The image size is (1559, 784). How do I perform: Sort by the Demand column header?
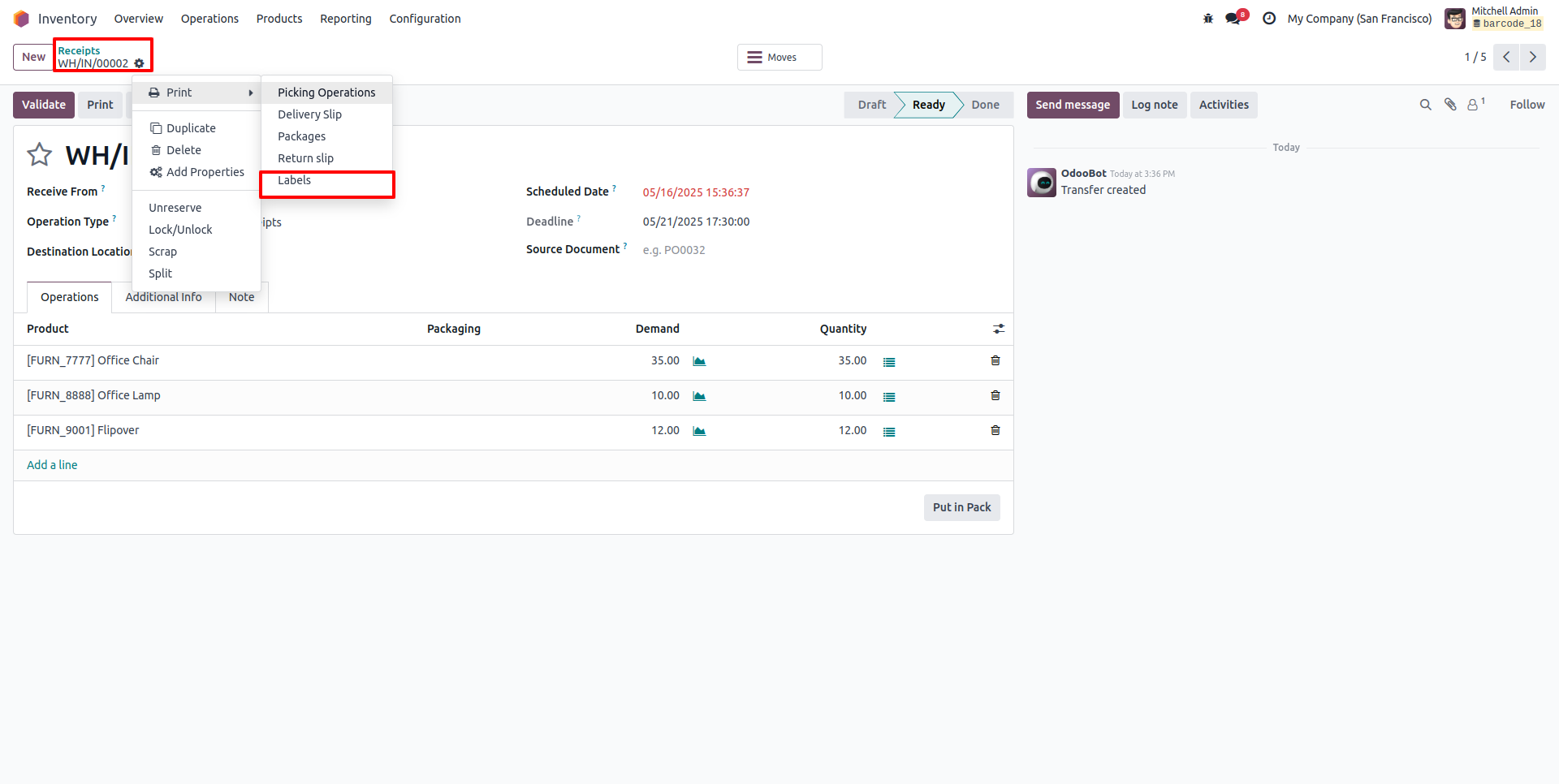(657, 329)
